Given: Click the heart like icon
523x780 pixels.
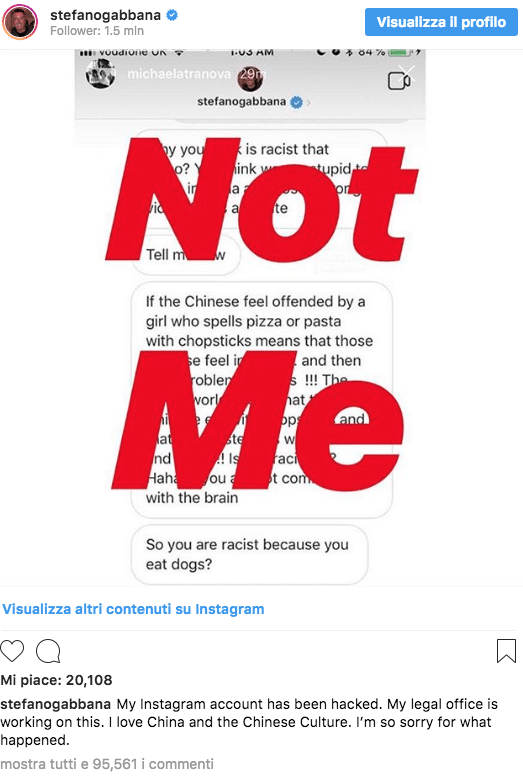Looking at the screenshot, I should pyautogui.click(x=12, y=651).
